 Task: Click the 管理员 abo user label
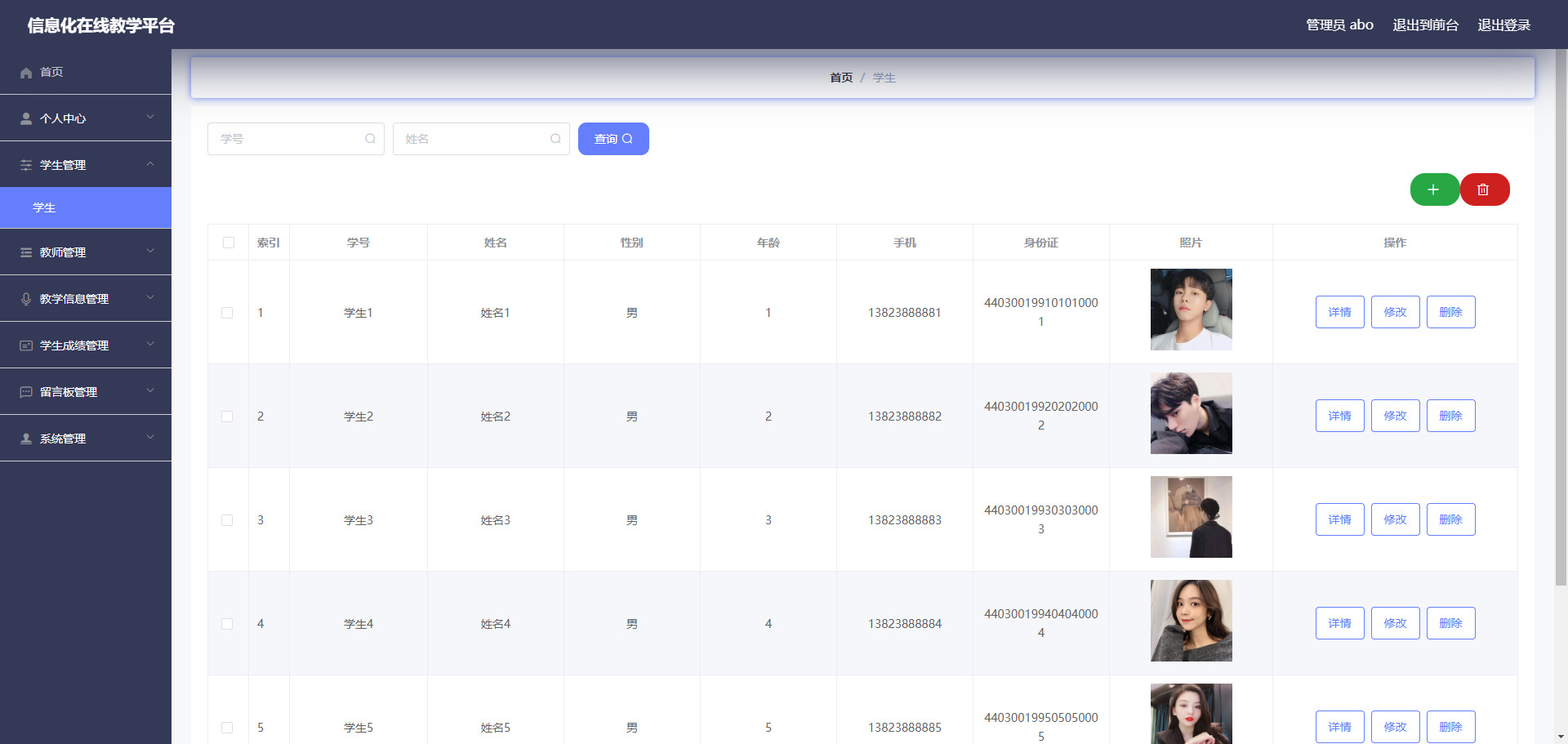[x=1339, y=25]
